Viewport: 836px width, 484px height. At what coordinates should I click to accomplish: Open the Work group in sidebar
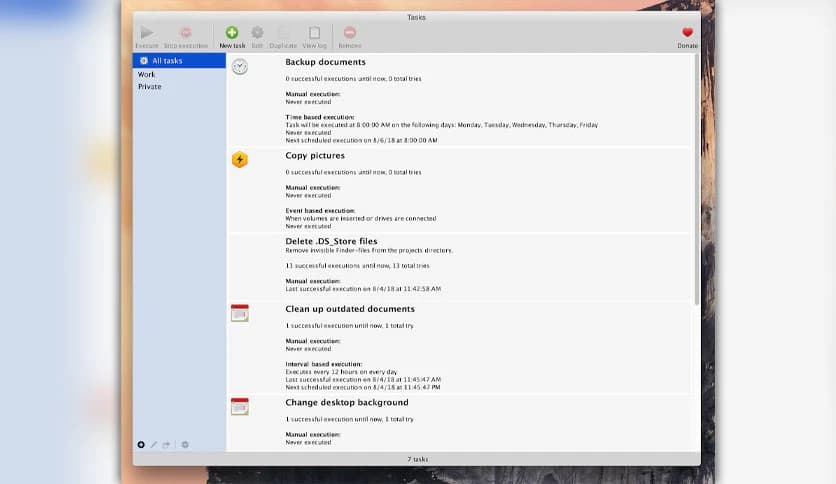click(x=147, y=74)
